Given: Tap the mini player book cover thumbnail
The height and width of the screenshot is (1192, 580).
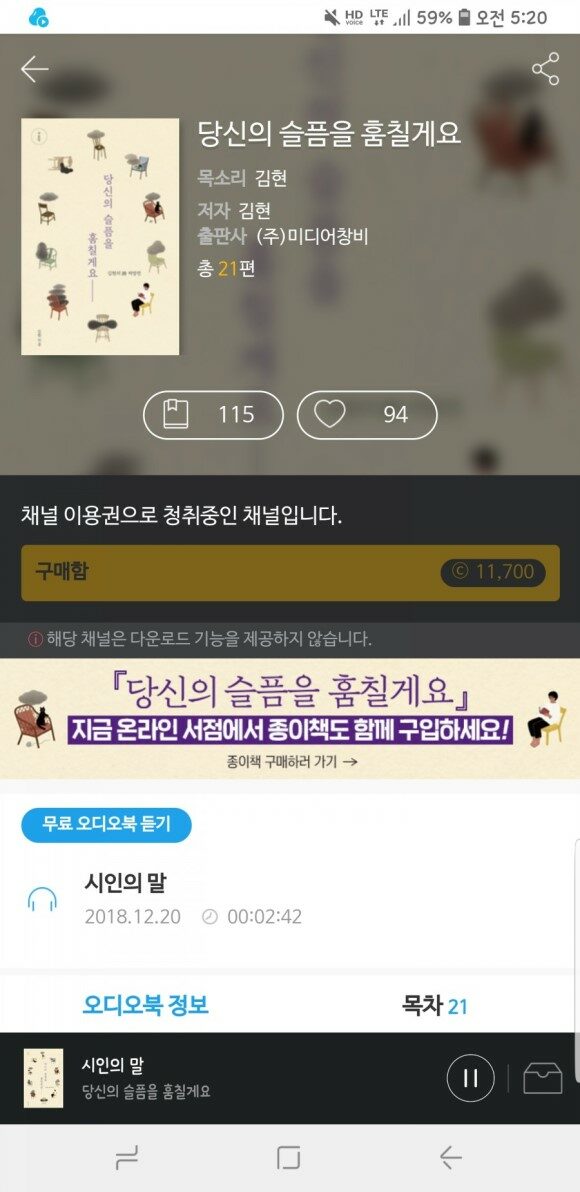Looking at the screenshot, I should (43, 1078).
